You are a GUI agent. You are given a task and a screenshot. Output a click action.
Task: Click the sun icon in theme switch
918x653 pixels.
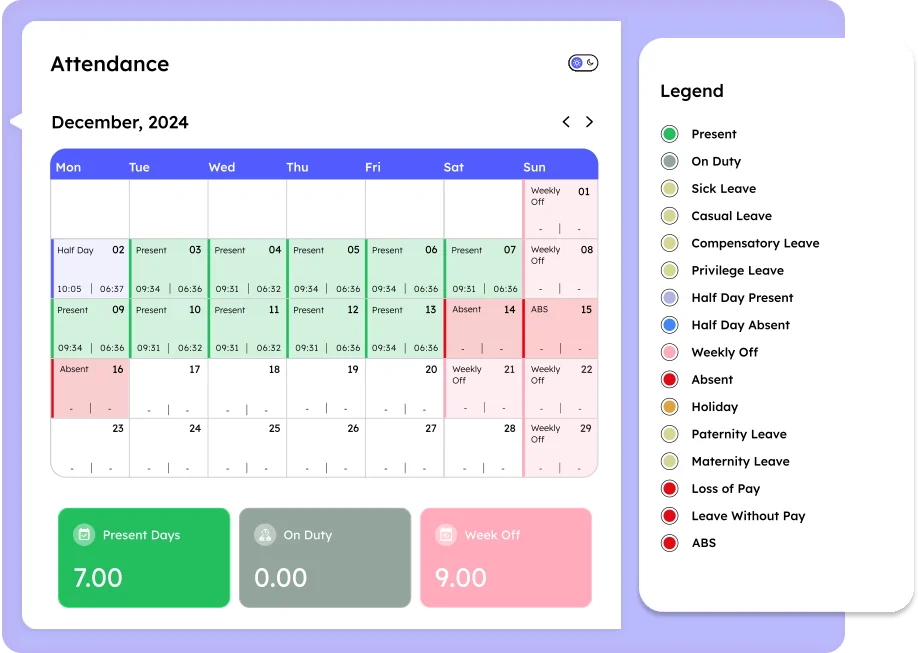point(576,62)
